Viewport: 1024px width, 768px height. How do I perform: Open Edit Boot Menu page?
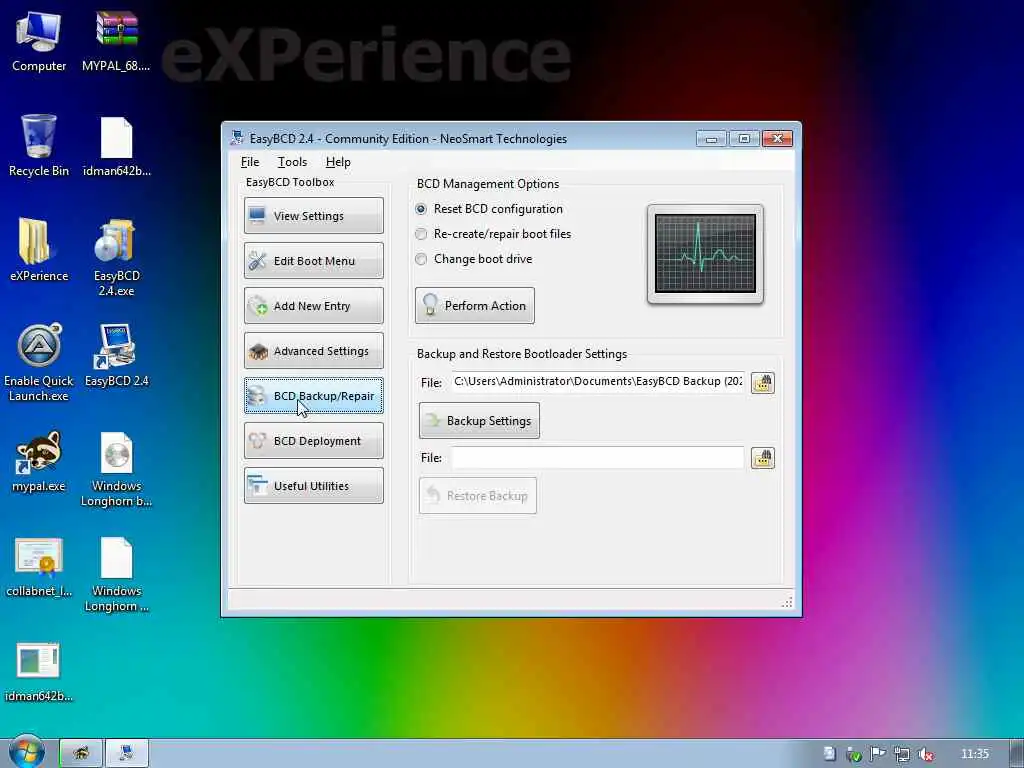pos(313,261)
